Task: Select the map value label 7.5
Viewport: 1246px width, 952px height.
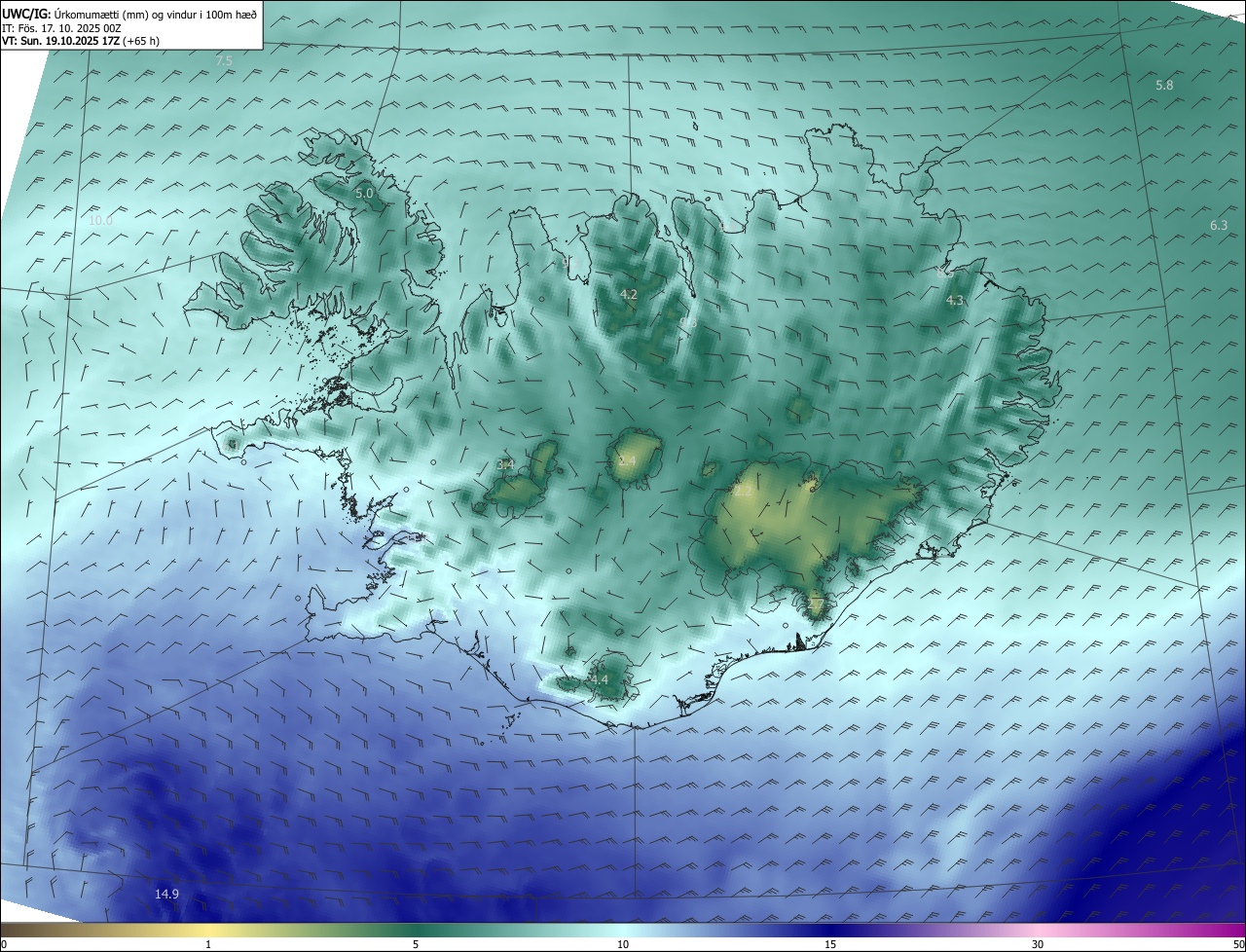Action: click(224, 61)
